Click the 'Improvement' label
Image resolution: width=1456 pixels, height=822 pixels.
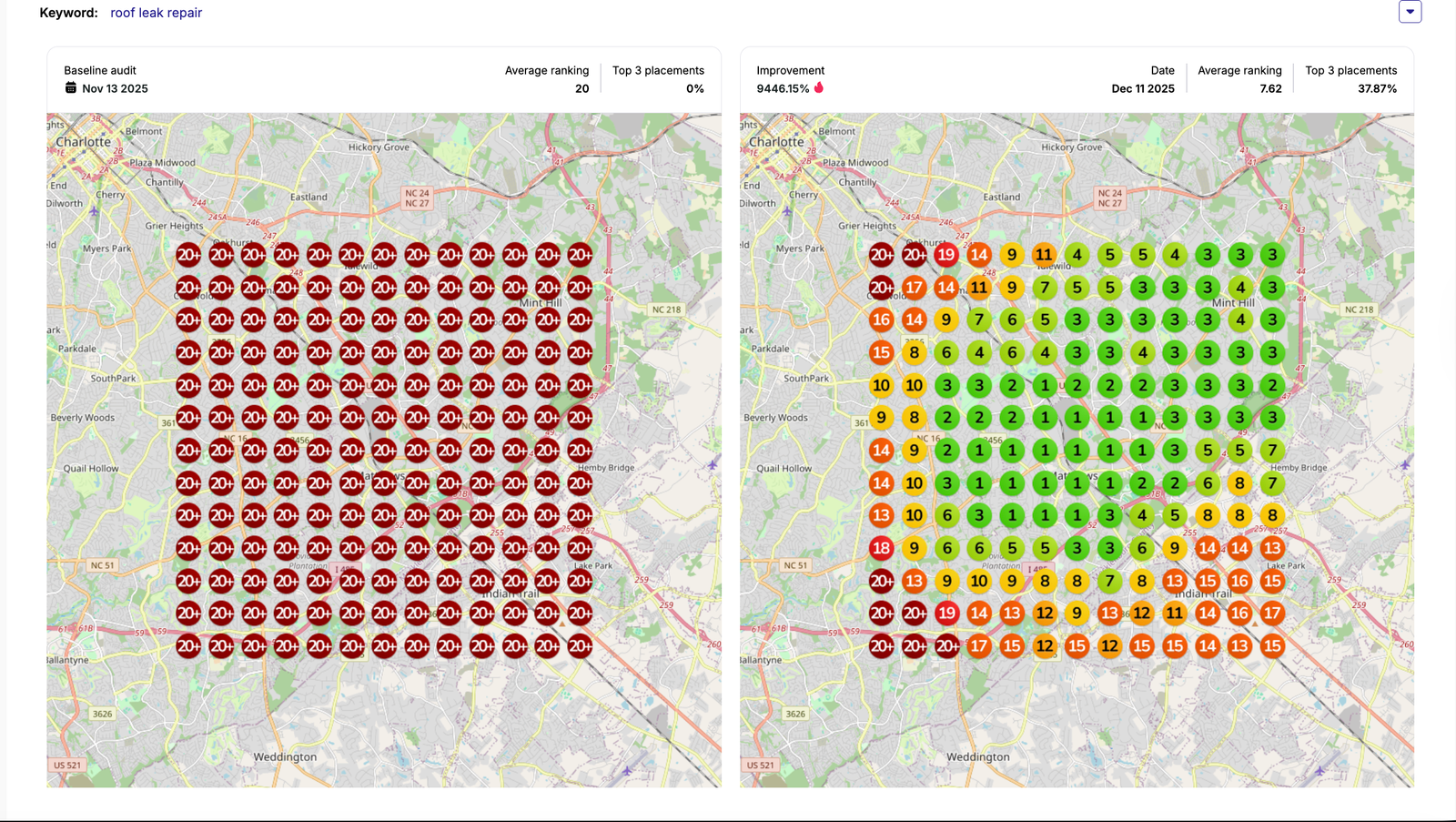790,70
